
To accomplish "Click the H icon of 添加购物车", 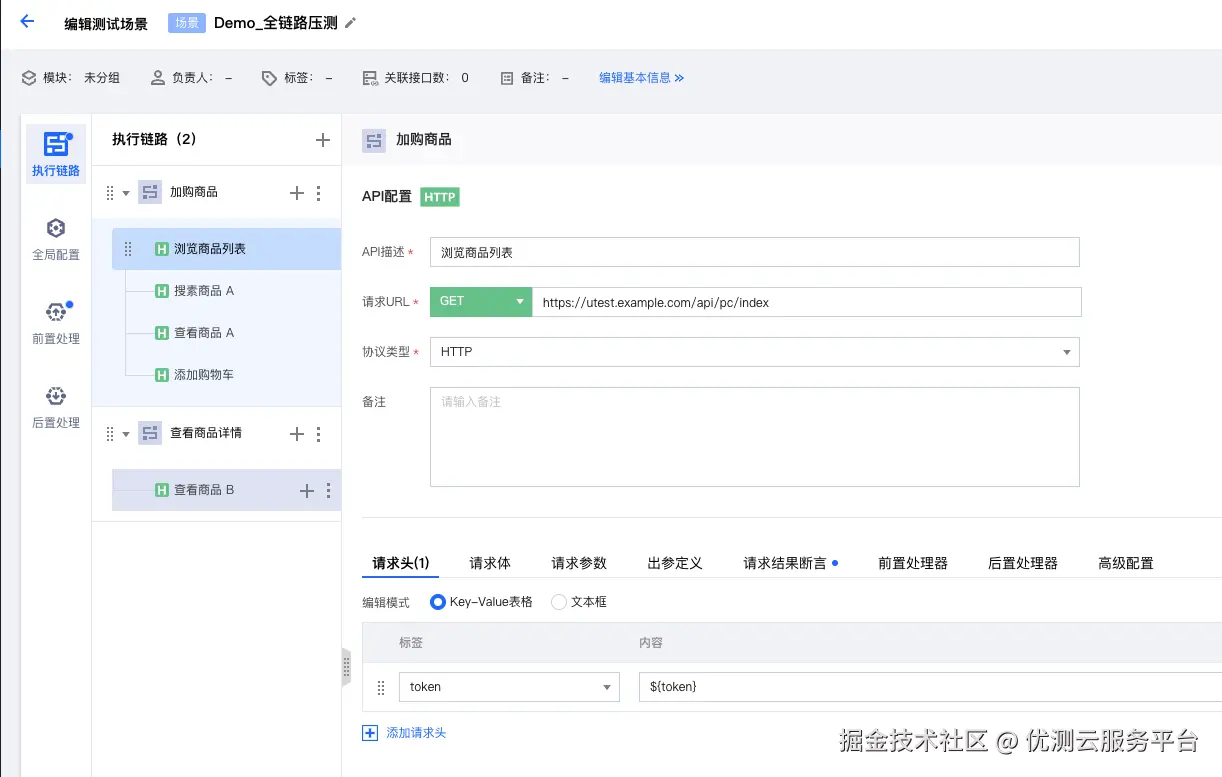I will [x=161, y=375].
